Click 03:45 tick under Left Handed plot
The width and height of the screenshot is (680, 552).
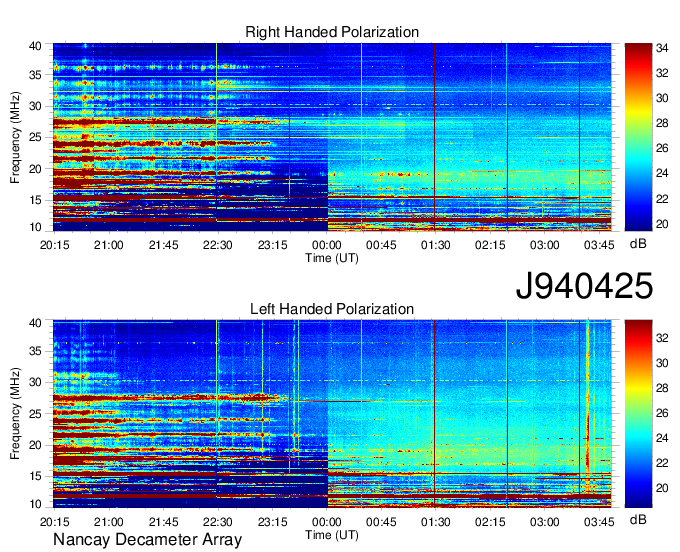[599, 522]
